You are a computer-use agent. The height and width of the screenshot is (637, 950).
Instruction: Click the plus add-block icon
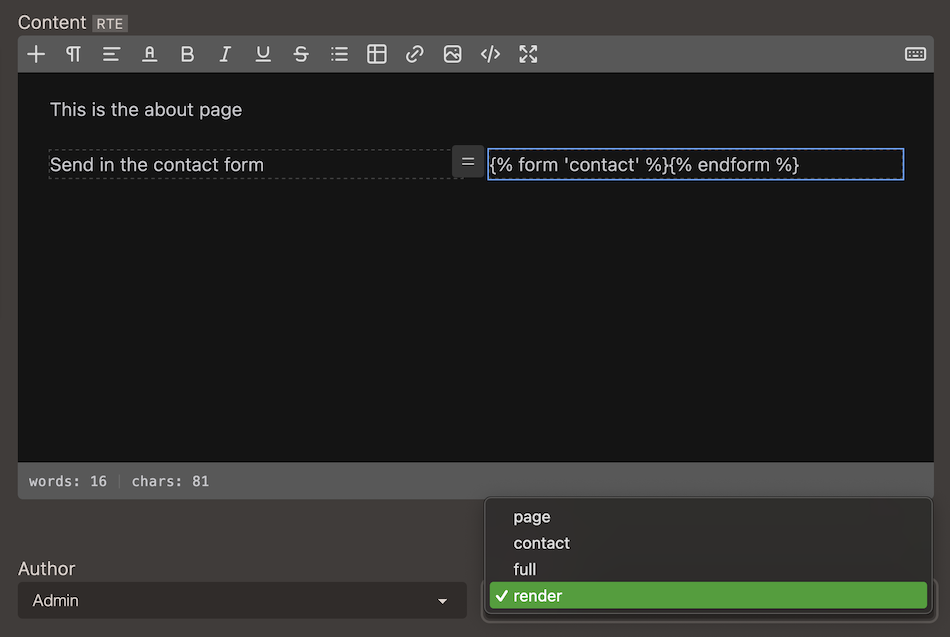click(x=36, y=54)
